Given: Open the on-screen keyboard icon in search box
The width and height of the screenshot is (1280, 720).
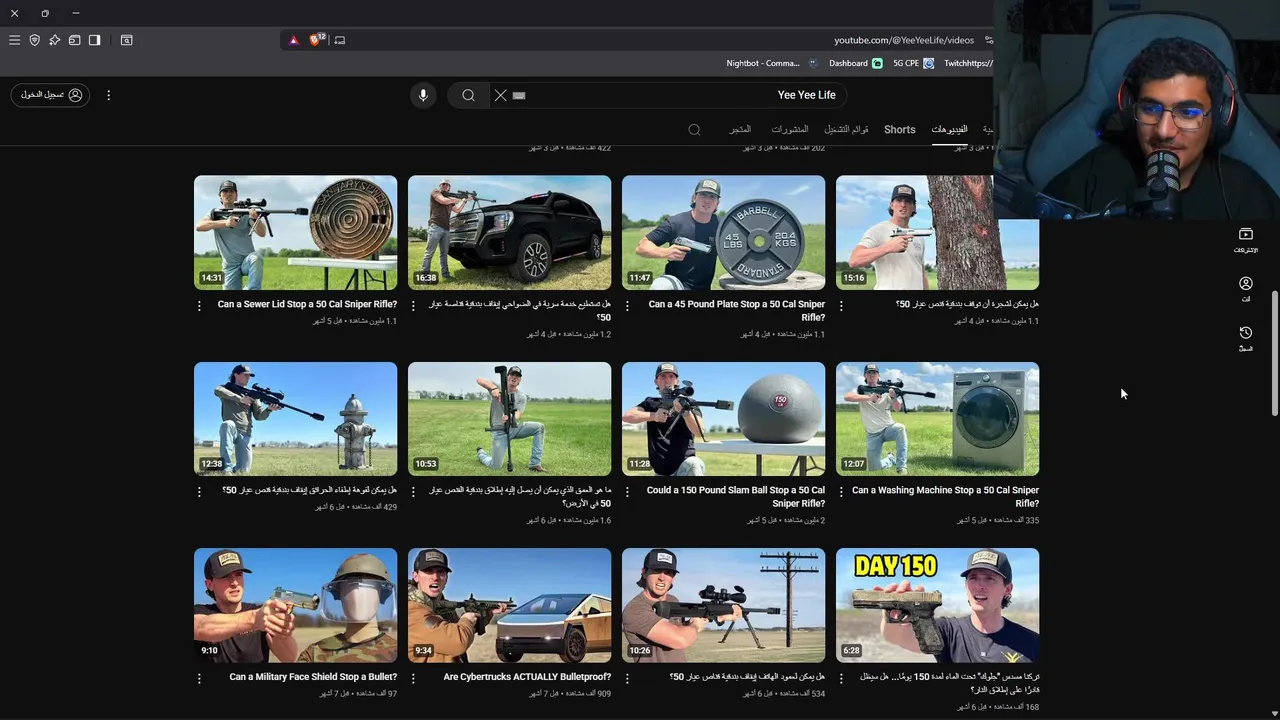Looking at the screenshot, I should point(518,95).
